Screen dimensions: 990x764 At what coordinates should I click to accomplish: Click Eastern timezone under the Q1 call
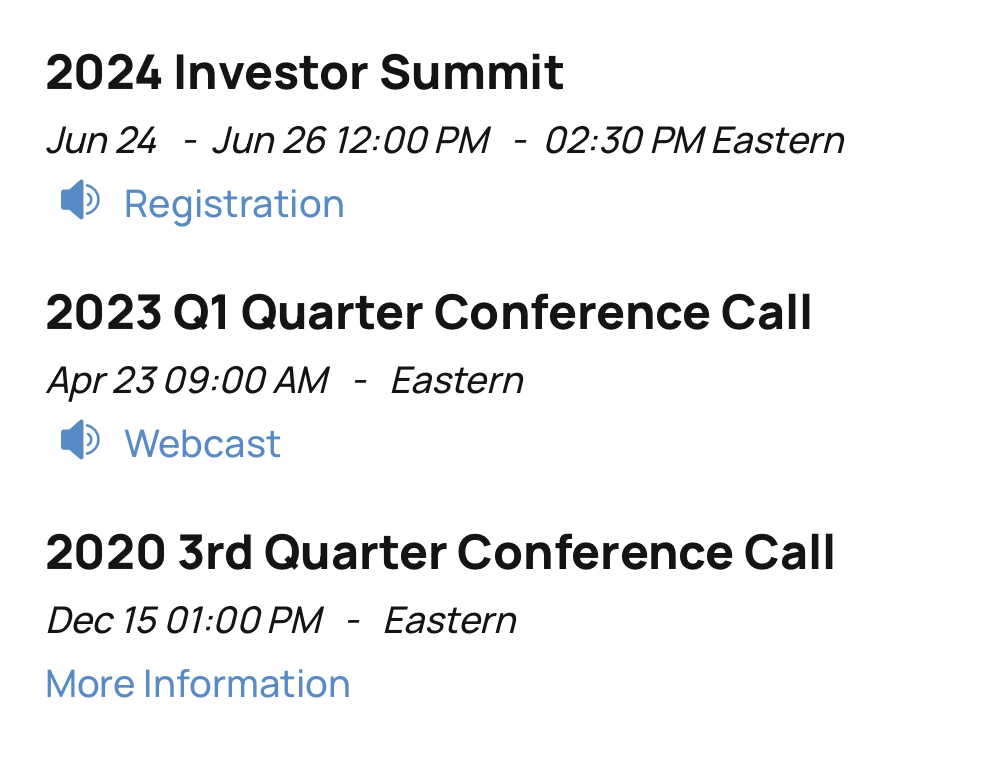tap(457, 381)
